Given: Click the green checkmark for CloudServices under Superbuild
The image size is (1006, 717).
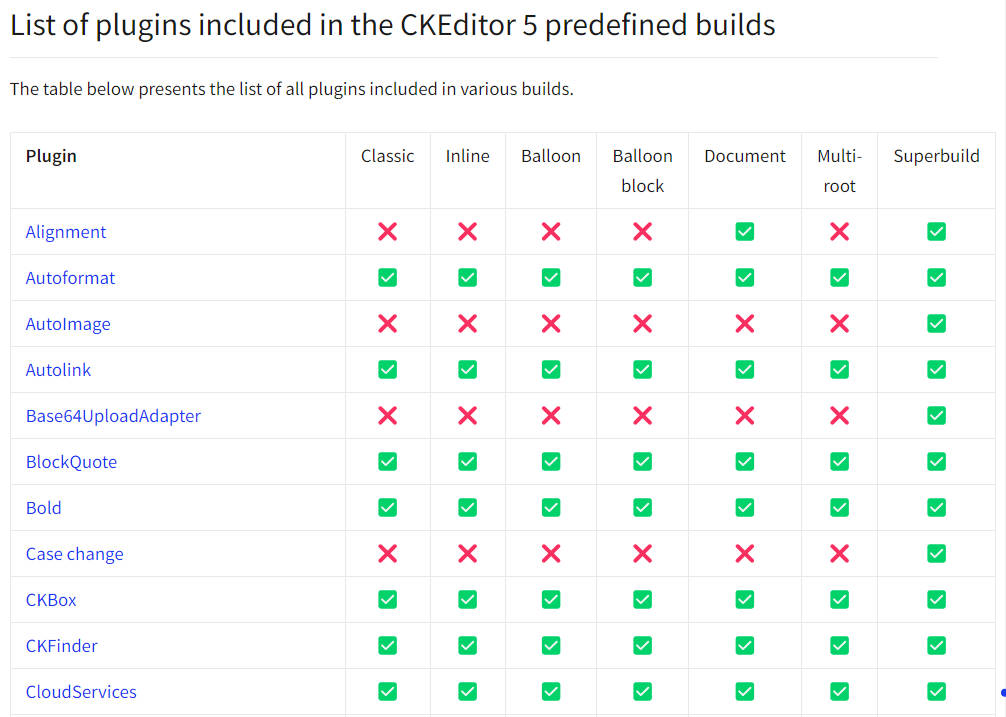Looking at the screenshot, I should click(x=936, y=691).
